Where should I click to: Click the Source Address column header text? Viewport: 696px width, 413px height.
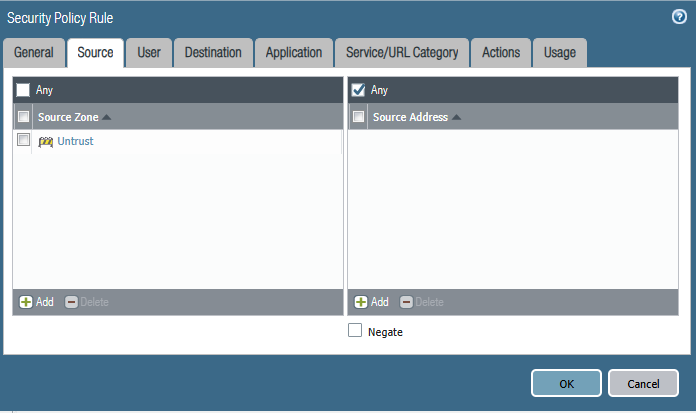pos(410,117)
